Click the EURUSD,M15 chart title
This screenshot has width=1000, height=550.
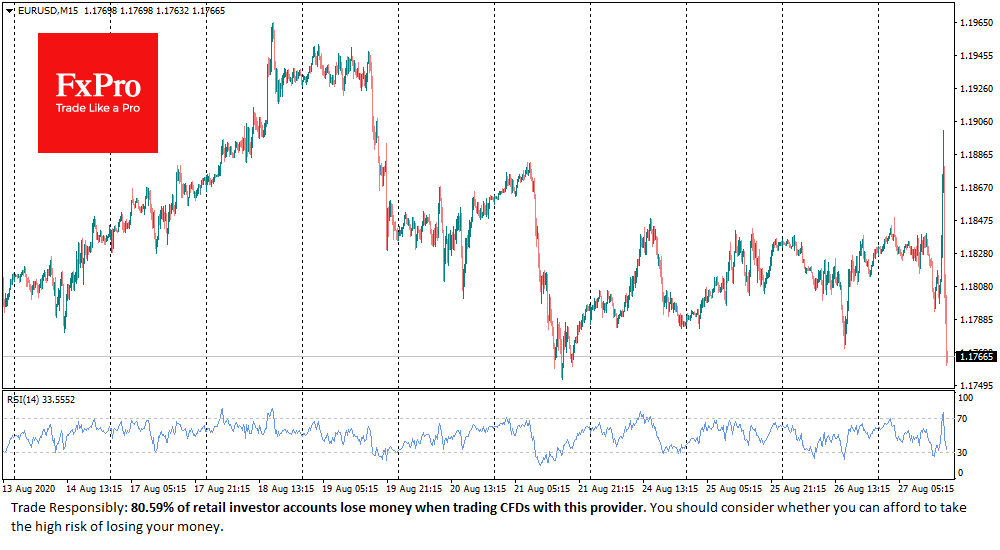[x=46, y=11]
